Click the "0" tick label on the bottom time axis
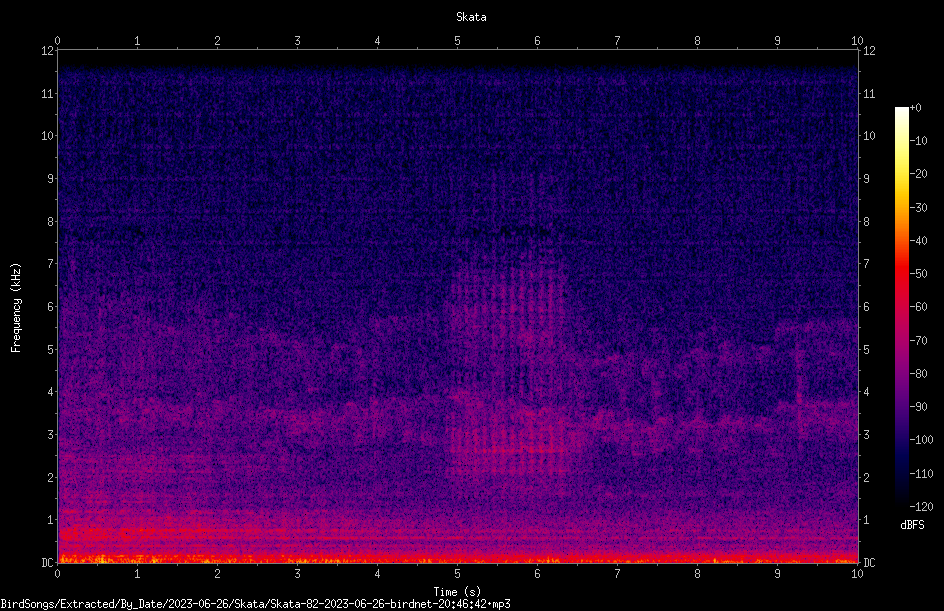This screenshot has width=944, height=611. (x=58, y=574)
